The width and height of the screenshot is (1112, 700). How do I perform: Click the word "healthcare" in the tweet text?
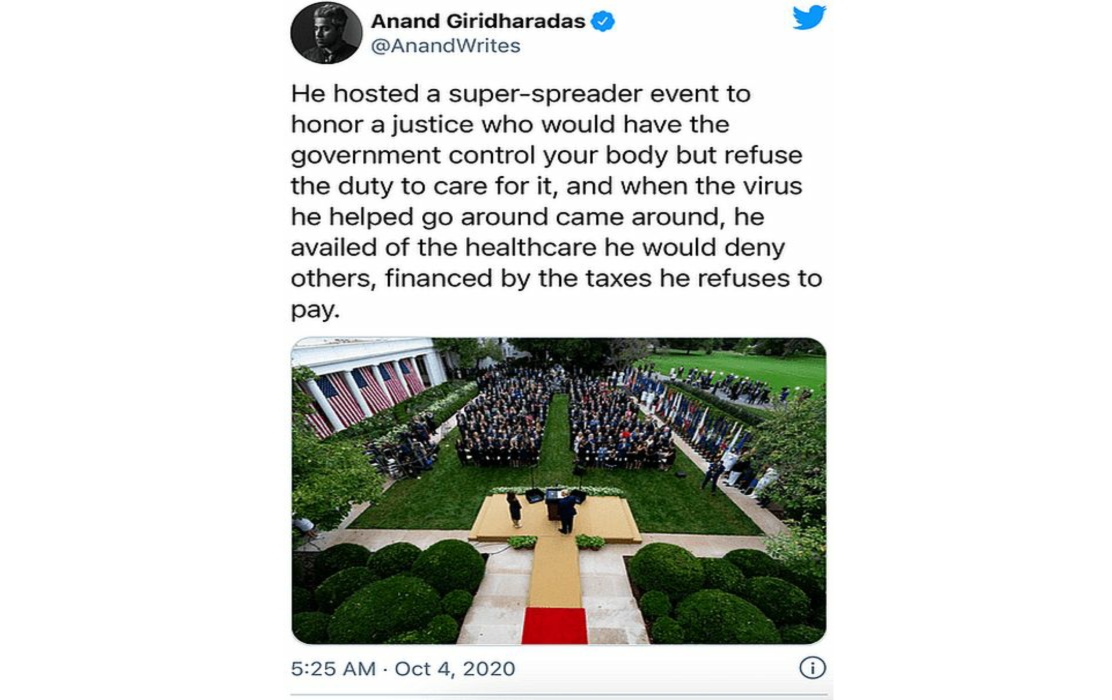coord(530,248)
